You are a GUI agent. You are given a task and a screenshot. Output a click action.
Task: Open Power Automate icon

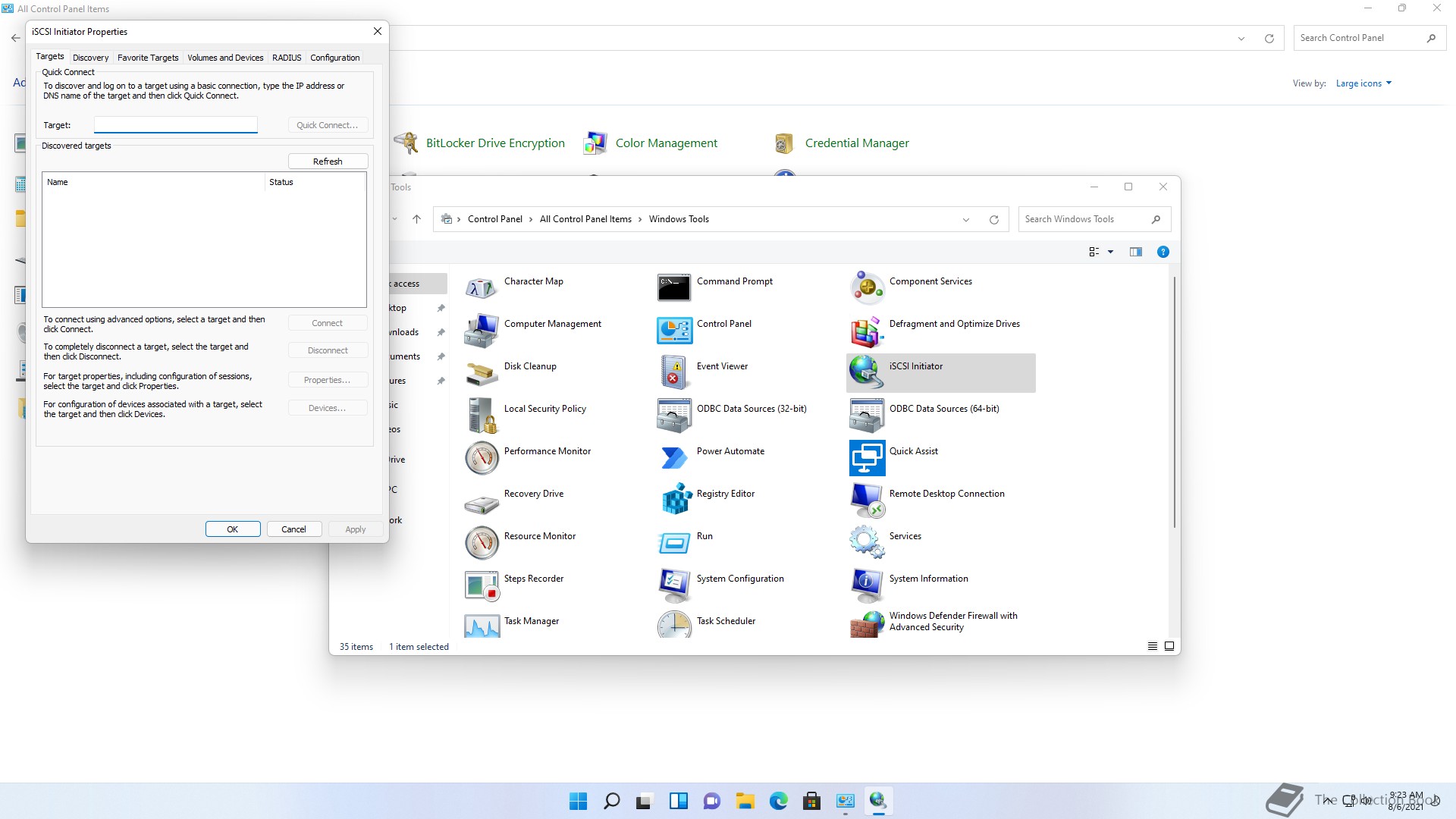(x=674, y=458)
